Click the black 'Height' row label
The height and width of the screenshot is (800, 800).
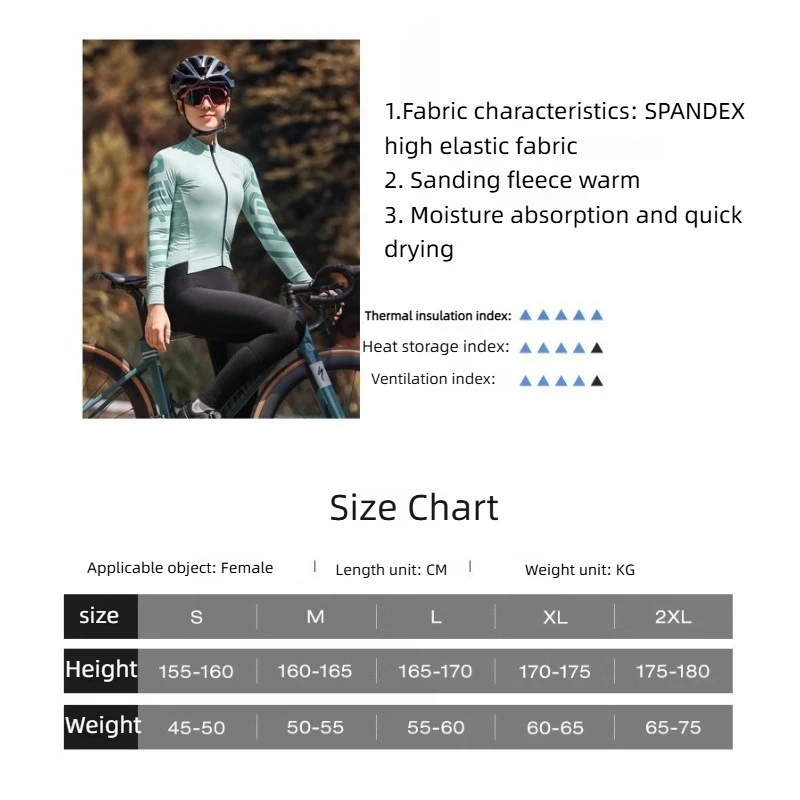pos(101,671)
